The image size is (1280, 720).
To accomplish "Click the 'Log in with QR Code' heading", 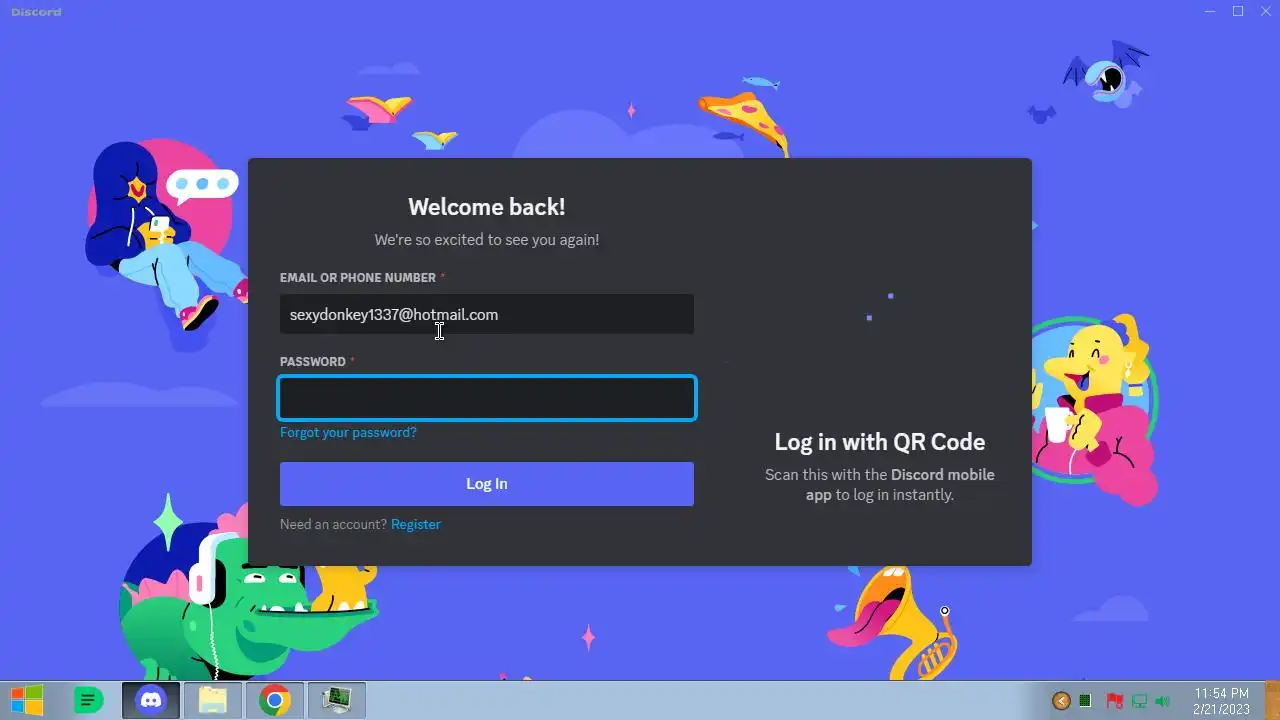I will tap(880, 442).
